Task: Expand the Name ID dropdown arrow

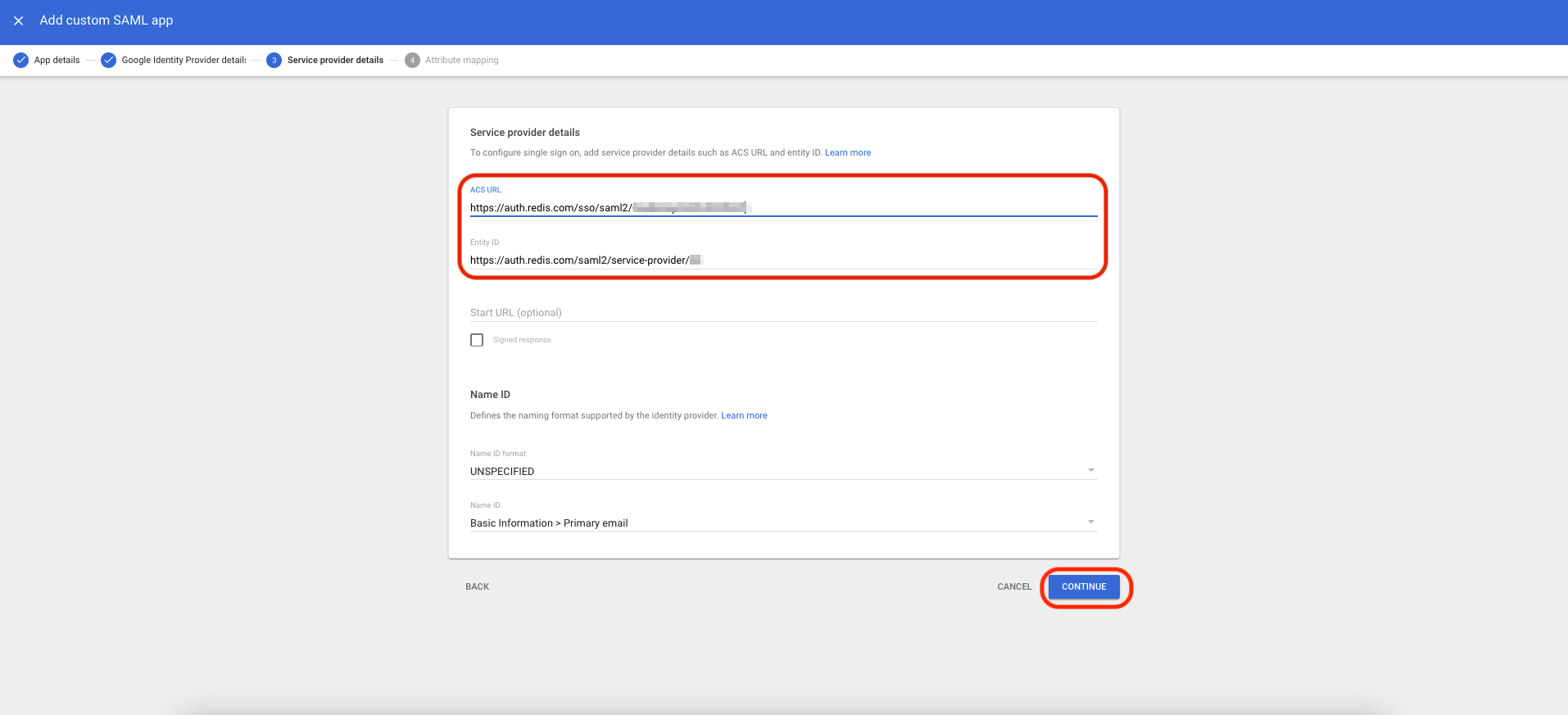Action: (x=1090, y=522)
